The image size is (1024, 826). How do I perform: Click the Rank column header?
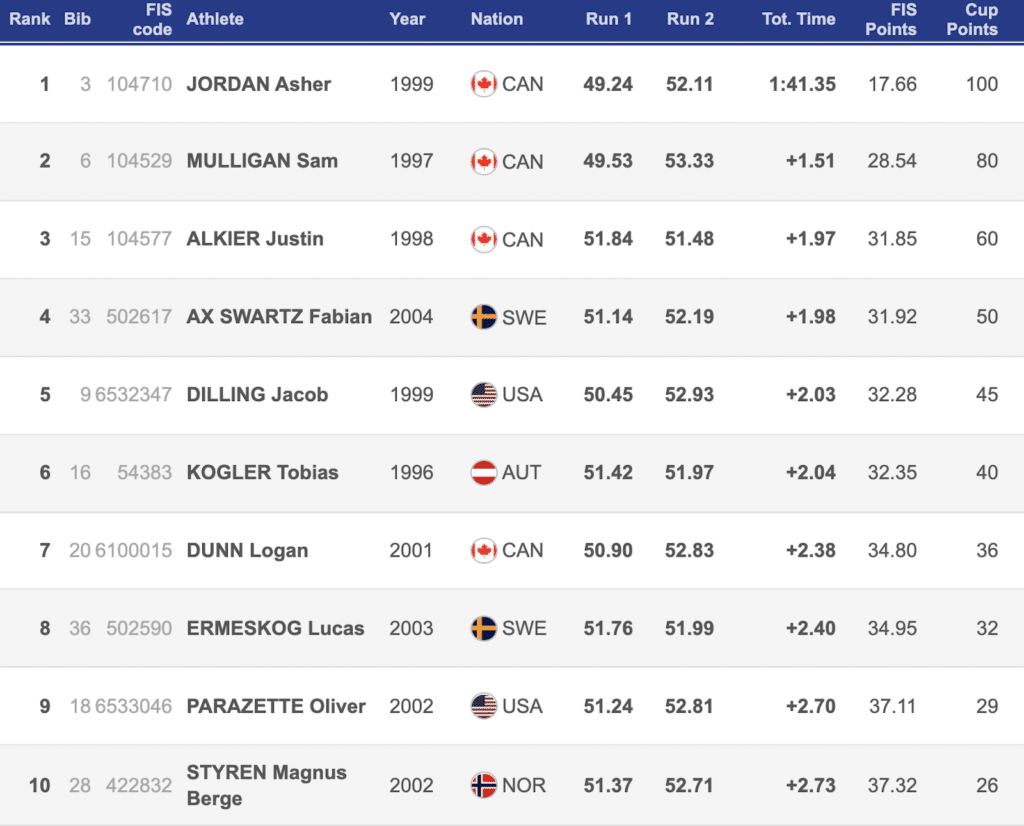point(30,19)
